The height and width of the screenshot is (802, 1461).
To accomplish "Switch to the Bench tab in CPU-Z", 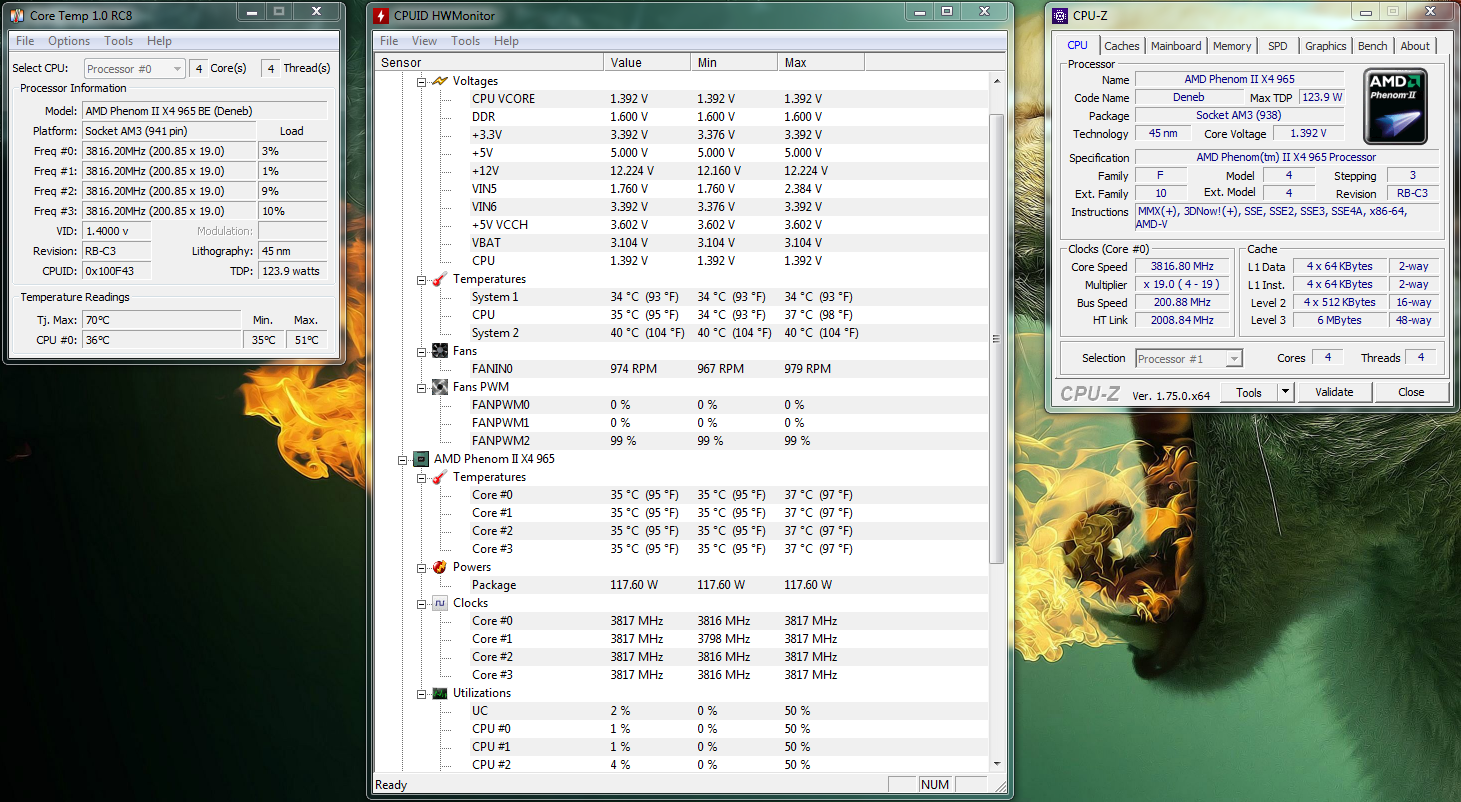I will [1373, 46].
